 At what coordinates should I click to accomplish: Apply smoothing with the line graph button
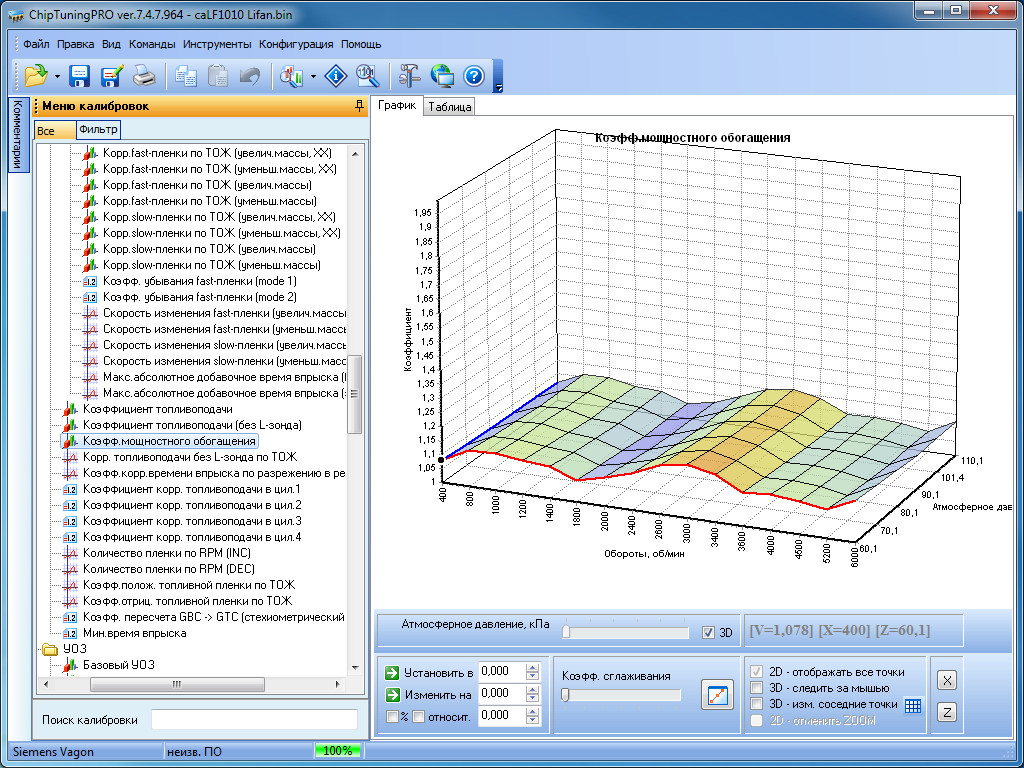point(717,695)
